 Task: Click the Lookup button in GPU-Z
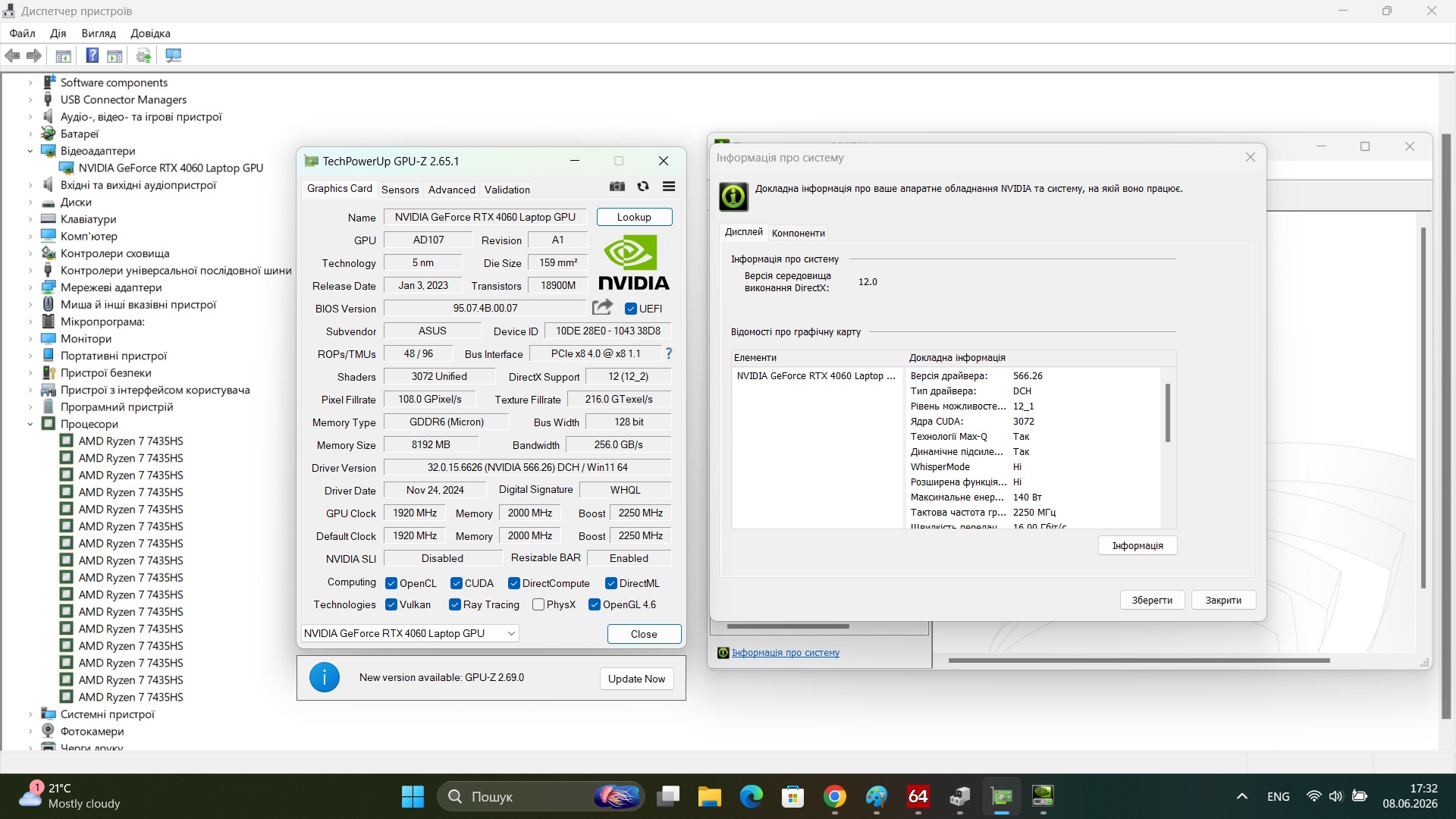click(634, 217)
